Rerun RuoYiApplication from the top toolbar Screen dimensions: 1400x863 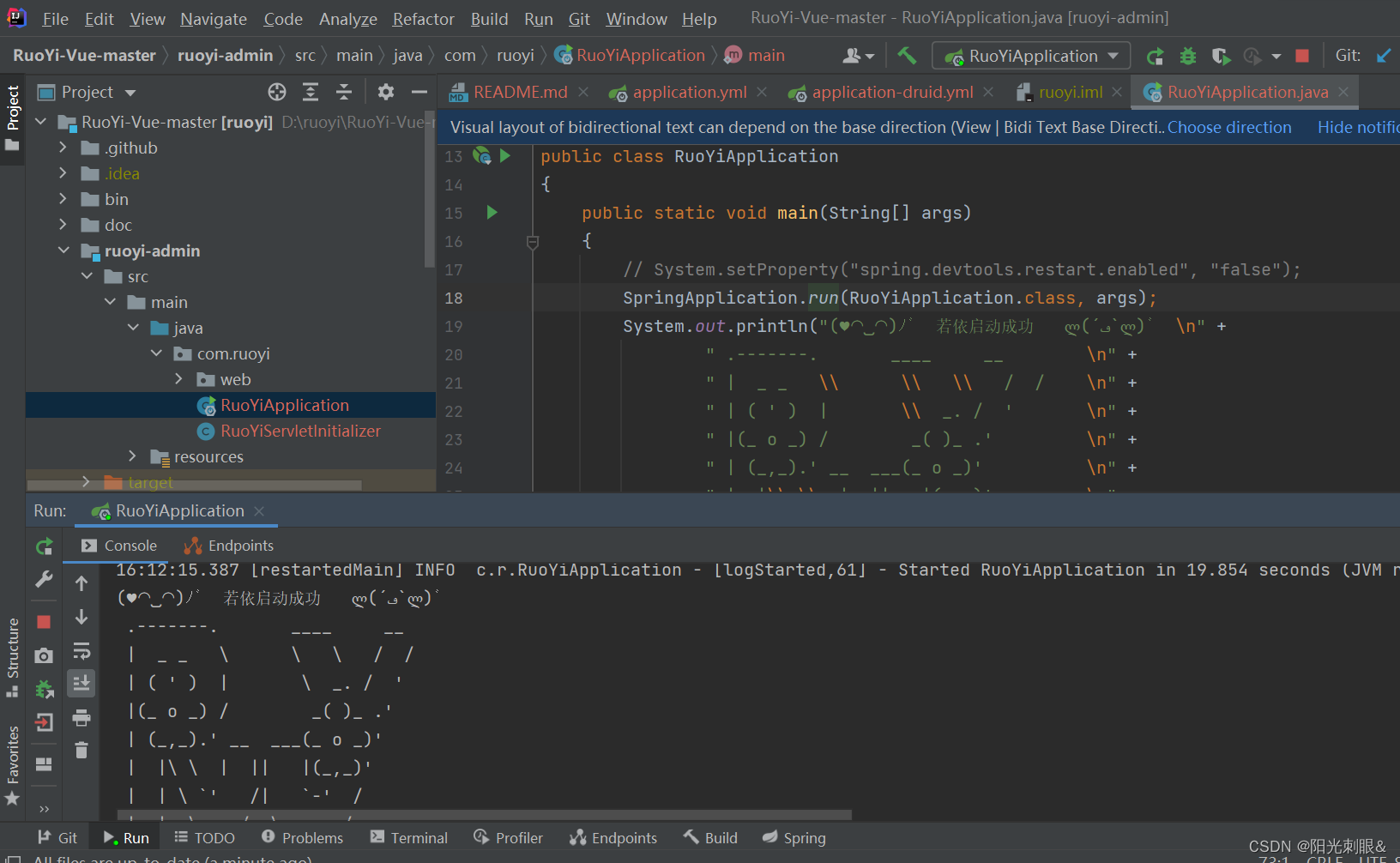click(x=1156, y=57)
